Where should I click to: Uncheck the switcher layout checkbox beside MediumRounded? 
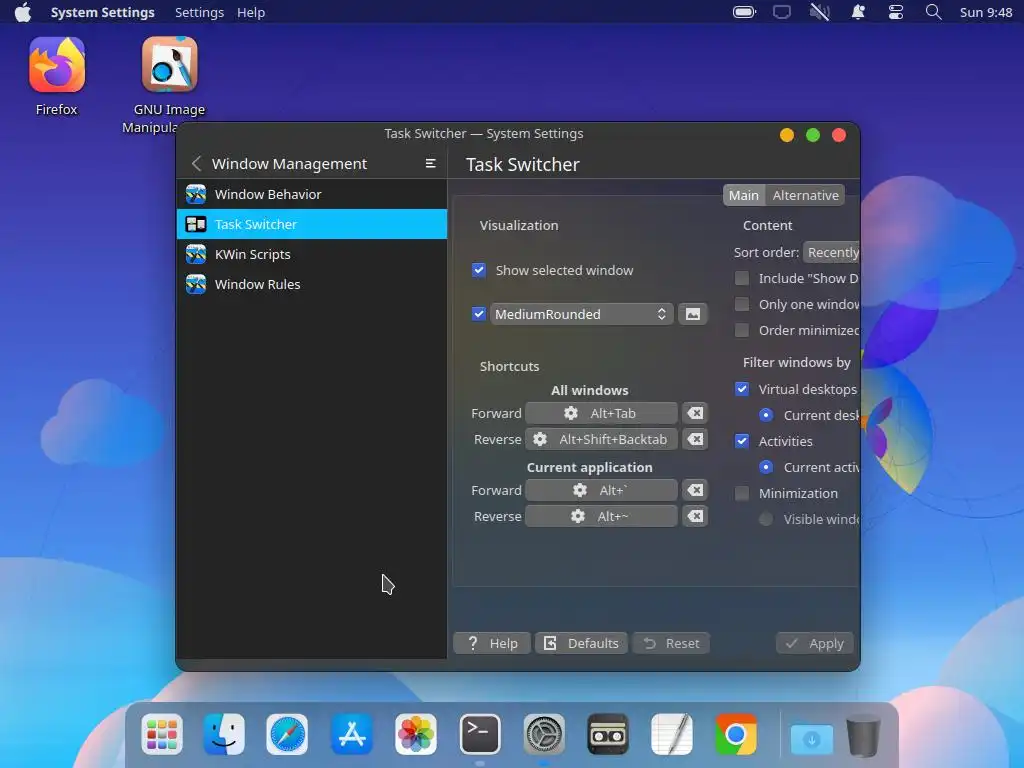(479, 314)
